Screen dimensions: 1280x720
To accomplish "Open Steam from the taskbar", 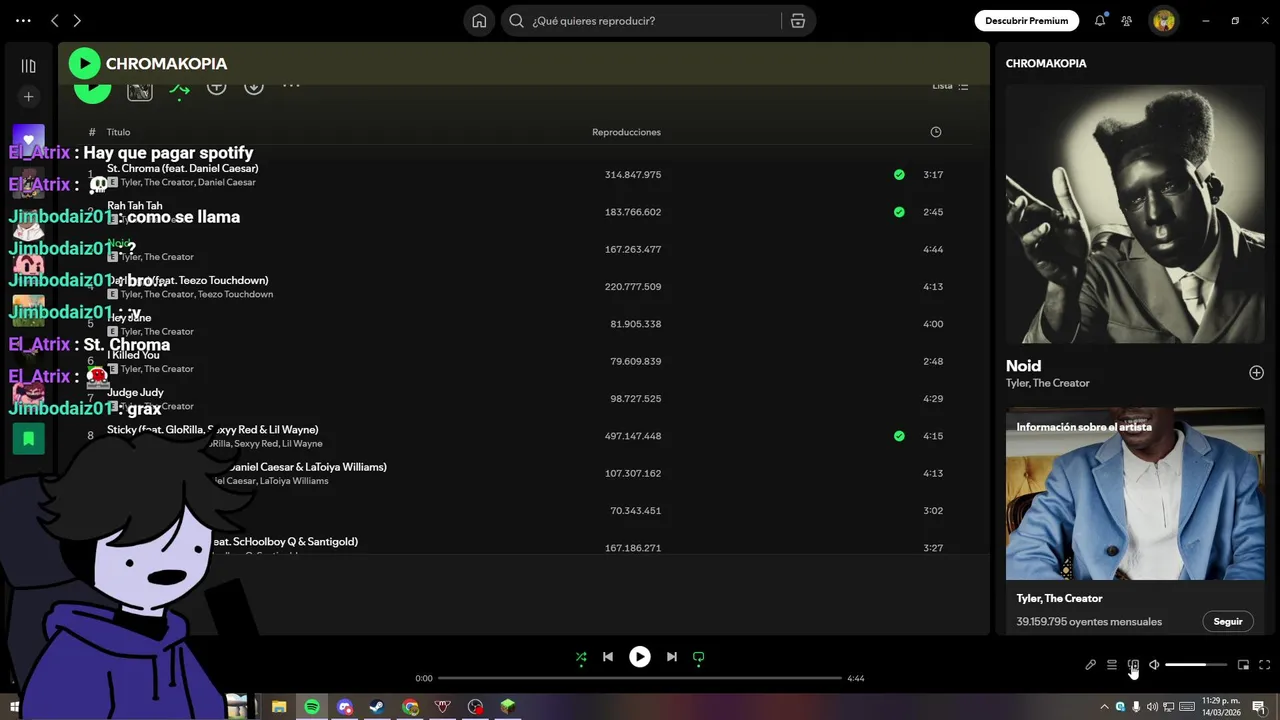I will tap(376, 707).
